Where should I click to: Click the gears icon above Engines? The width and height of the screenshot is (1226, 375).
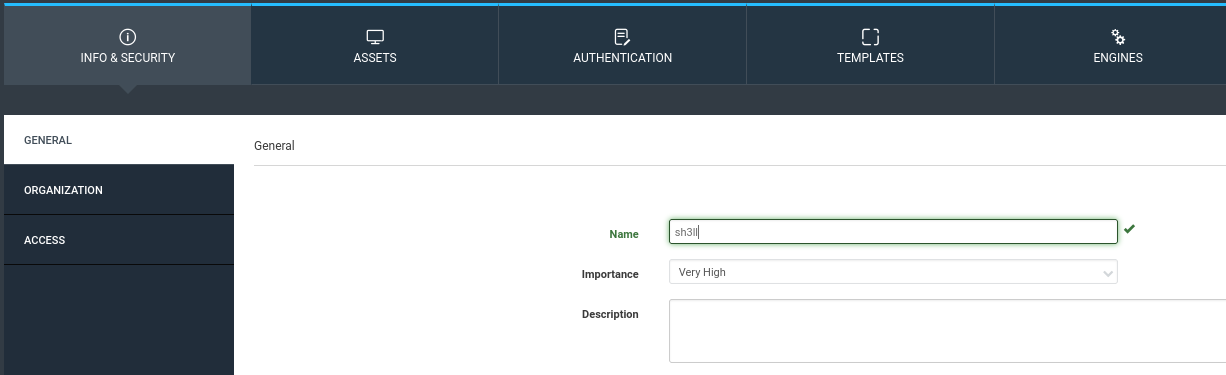[x=1118, y=37]
